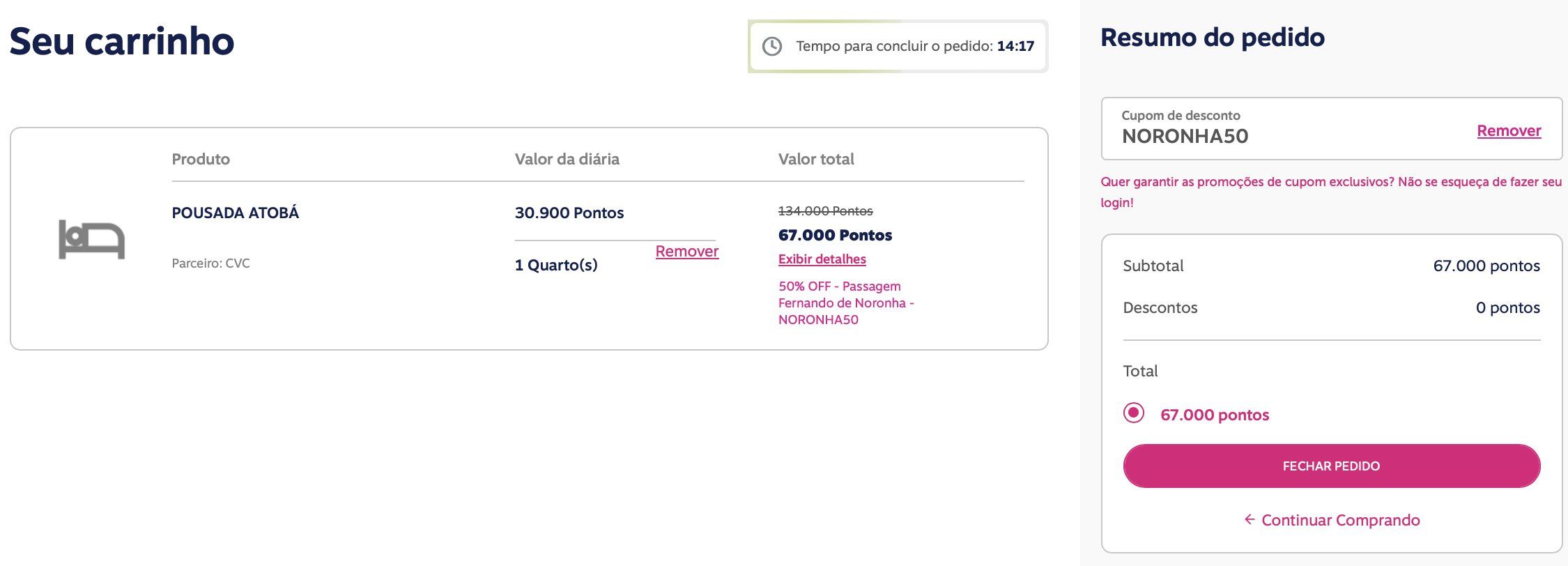Click the Parceiro: CVC label

pos(210,263)
